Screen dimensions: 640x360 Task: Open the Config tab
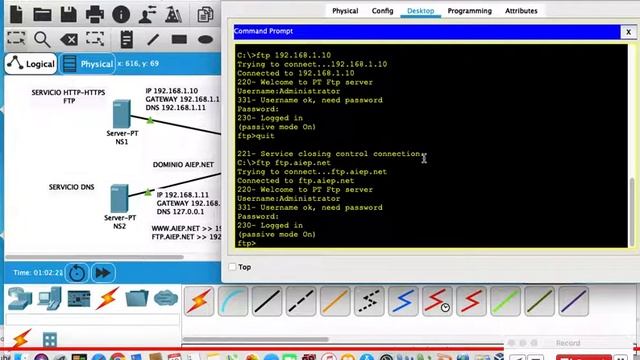point(382,11)
